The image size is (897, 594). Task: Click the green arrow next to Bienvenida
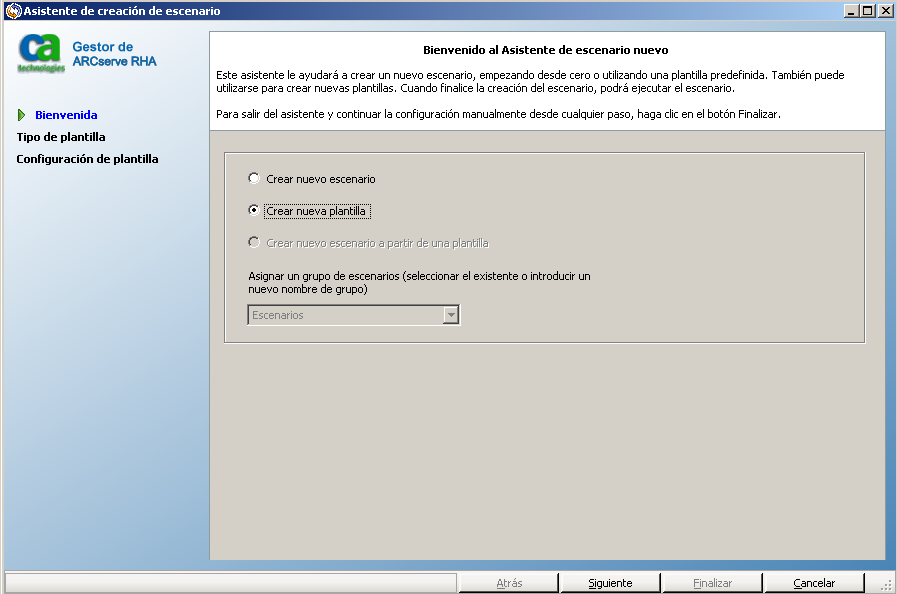click(22, 115)
